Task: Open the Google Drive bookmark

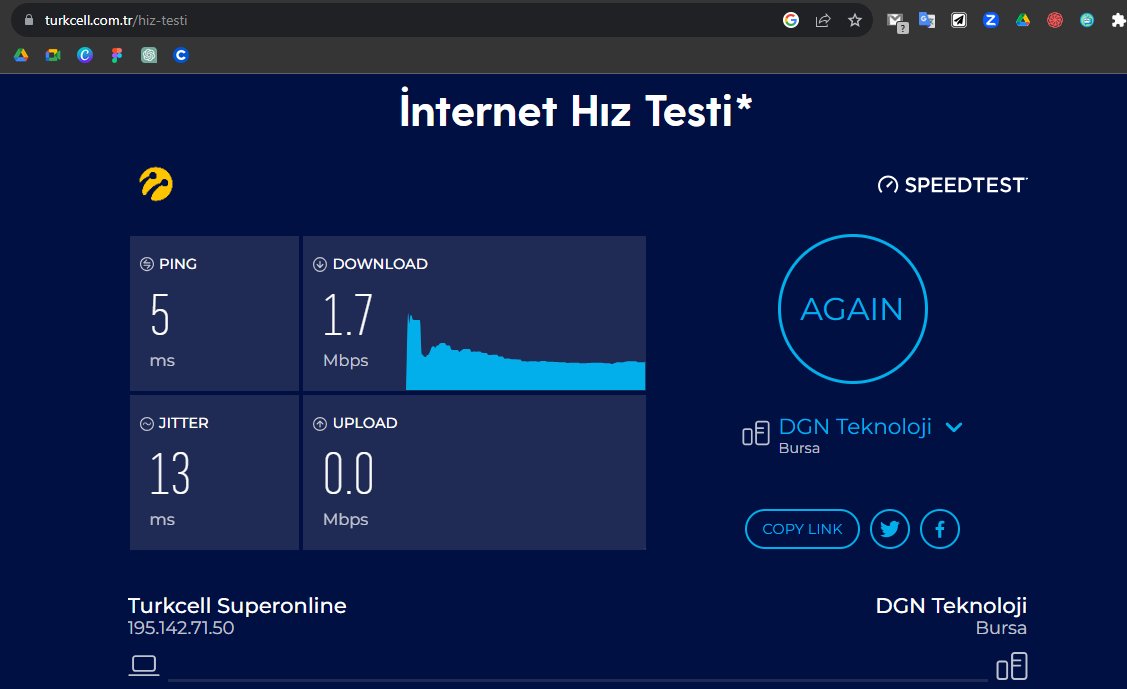Action: pyautogui.click(x=21, y=55)
